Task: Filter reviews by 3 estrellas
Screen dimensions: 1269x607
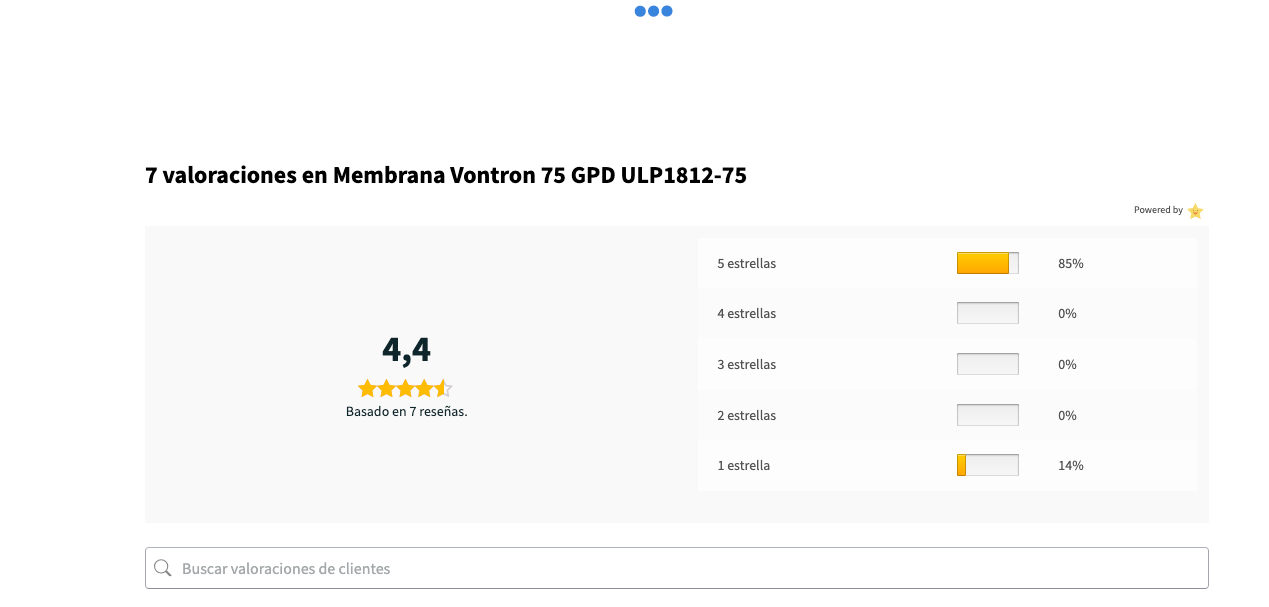Action: [947, 364]
